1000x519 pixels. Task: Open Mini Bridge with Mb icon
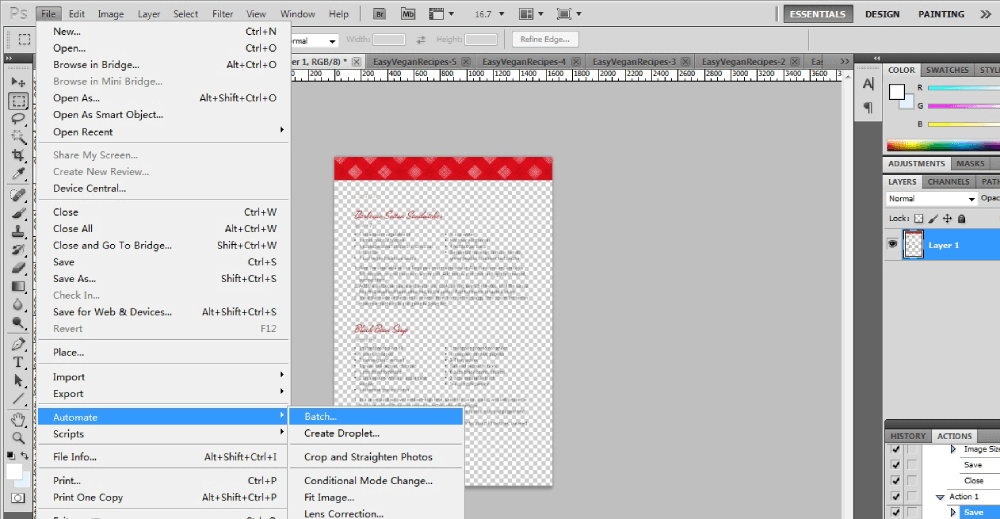(408, 14)
